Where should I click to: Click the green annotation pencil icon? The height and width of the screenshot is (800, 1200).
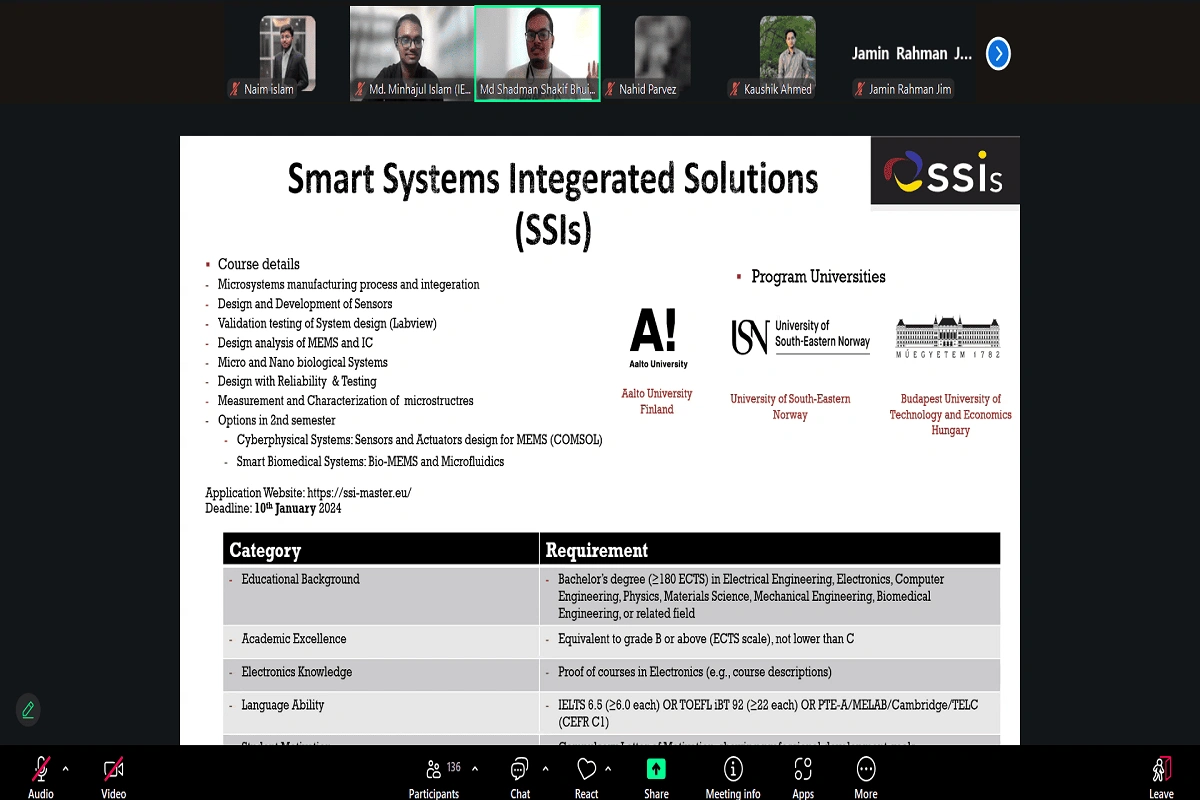click(28, 710)
